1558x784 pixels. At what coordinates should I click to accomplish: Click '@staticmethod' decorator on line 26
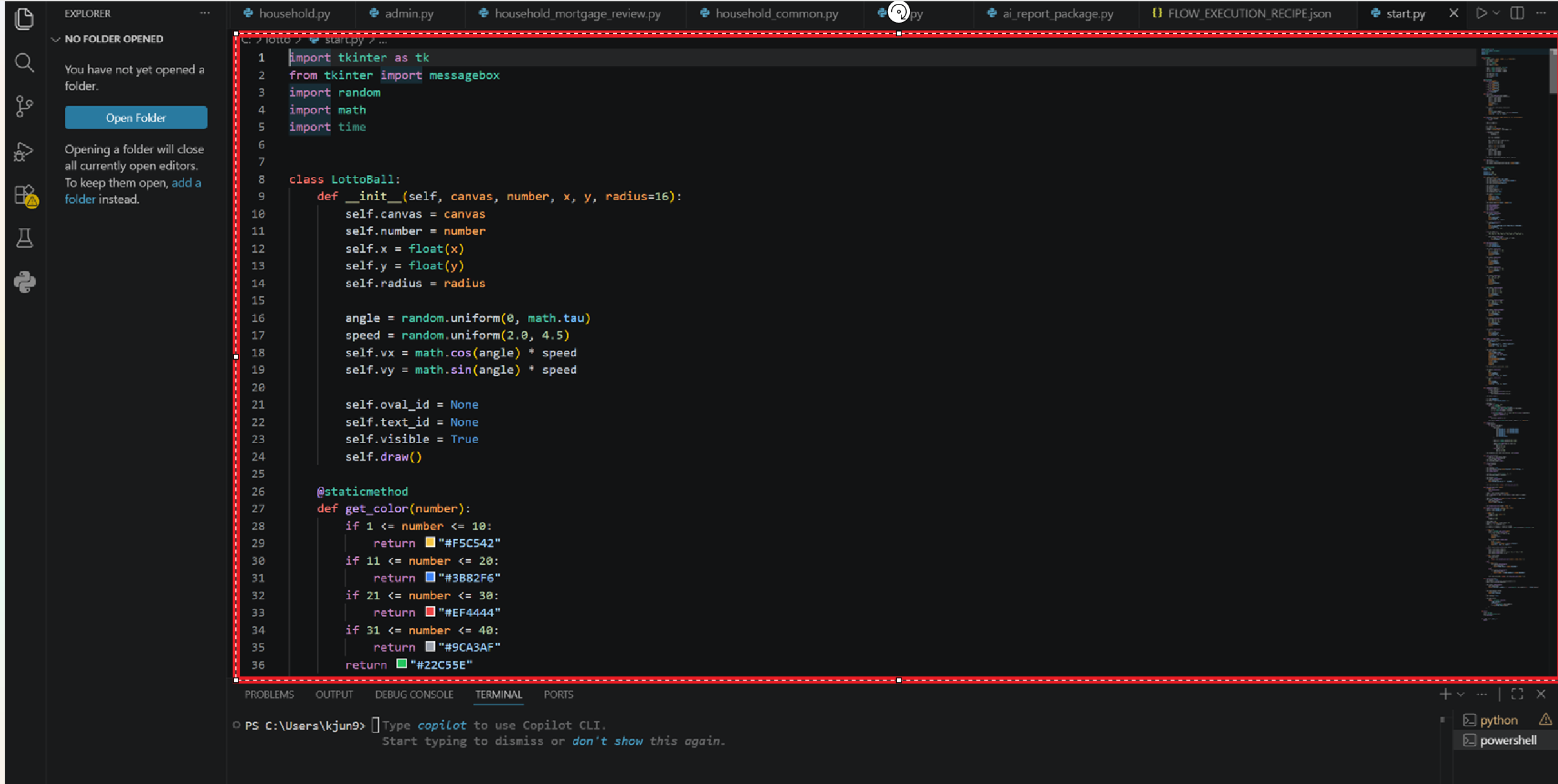(362, 491)
